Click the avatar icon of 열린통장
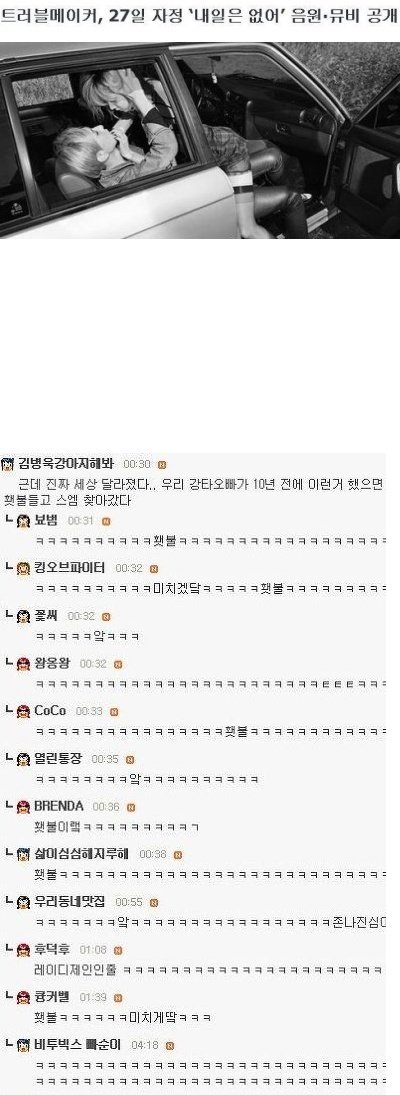 tap(23, 760)
